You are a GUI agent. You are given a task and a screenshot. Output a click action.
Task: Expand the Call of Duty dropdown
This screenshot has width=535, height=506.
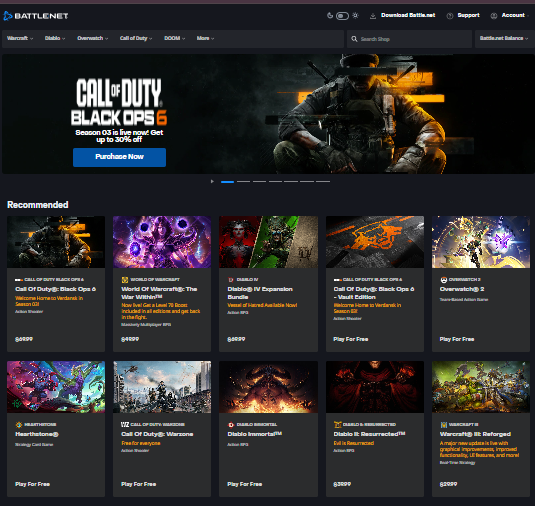point(136,38)
